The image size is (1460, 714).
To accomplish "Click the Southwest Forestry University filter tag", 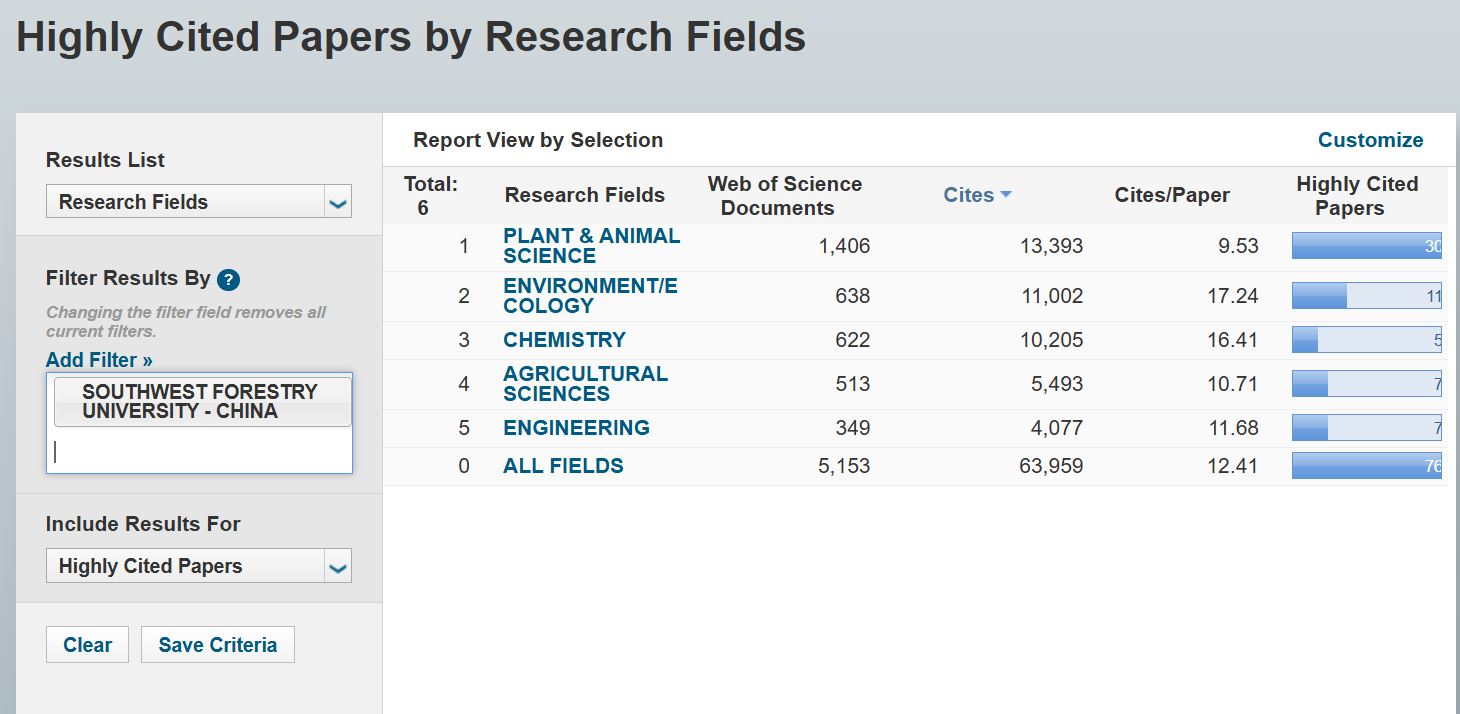I will click(200, 402).
